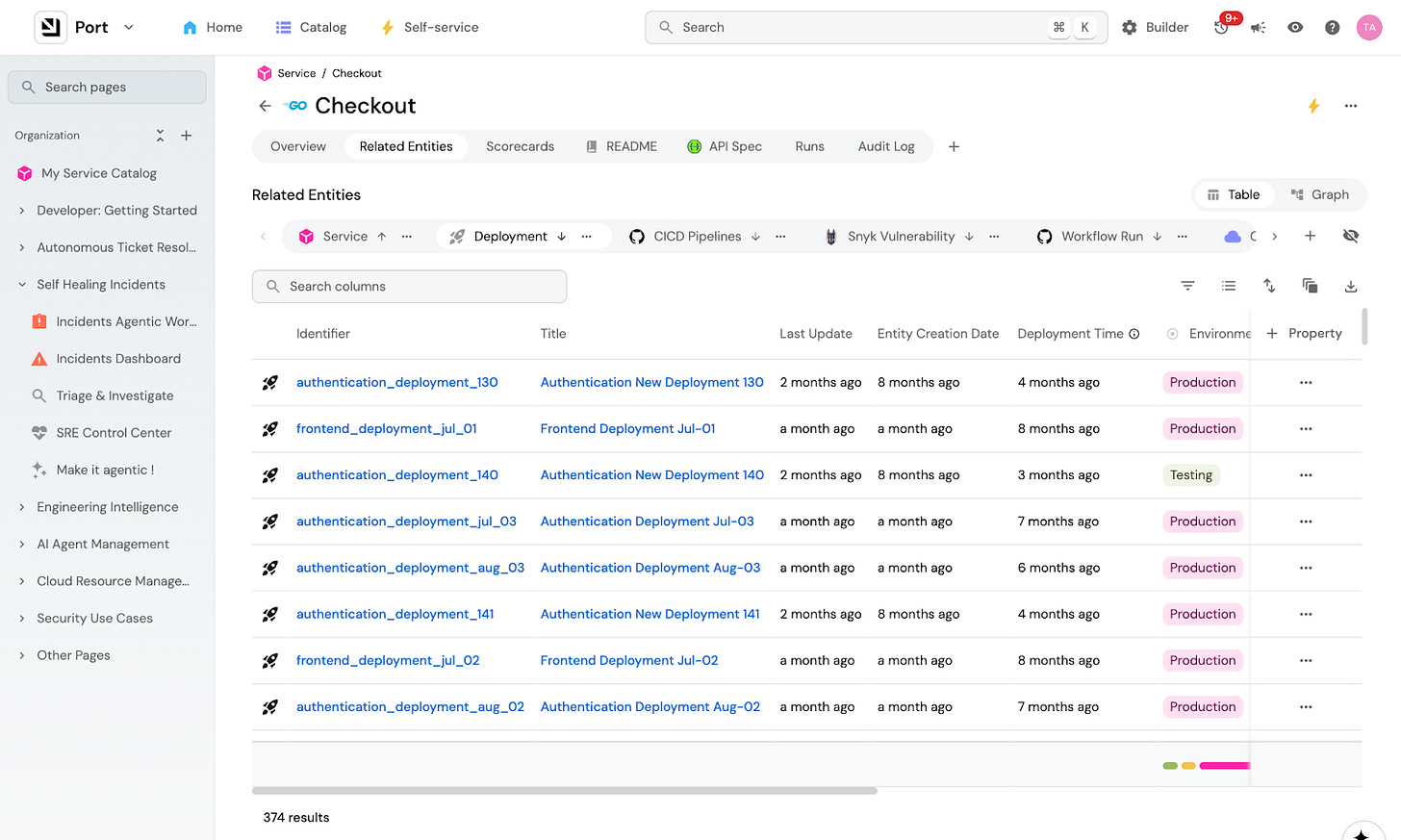
Task: Open group-by list icon
Action: tap(1229, 286)
